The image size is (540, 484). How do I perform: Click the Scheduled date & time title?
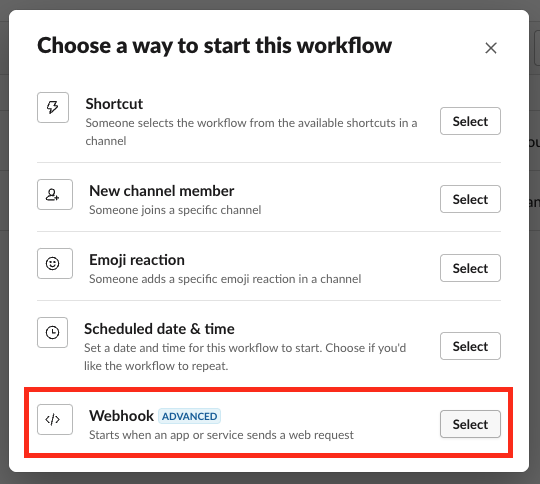coord(159,329)
